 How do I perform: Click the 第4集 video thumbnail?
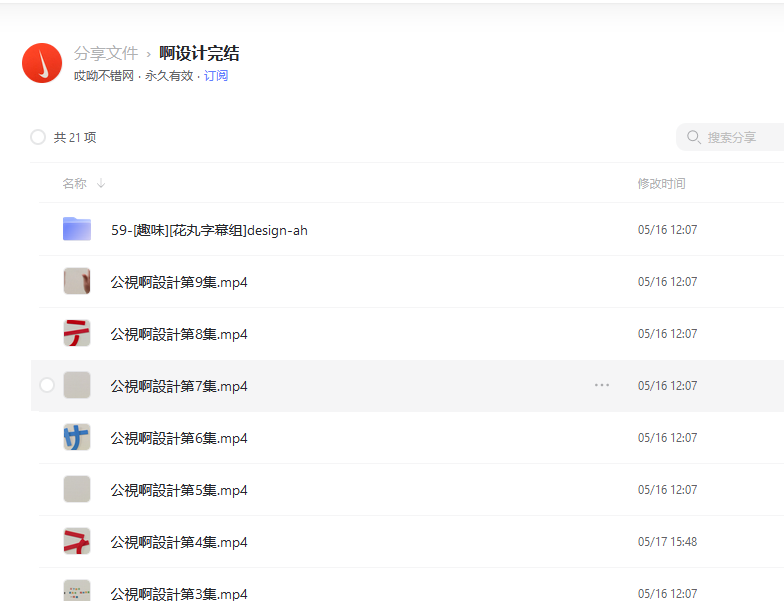pos(77,541)
